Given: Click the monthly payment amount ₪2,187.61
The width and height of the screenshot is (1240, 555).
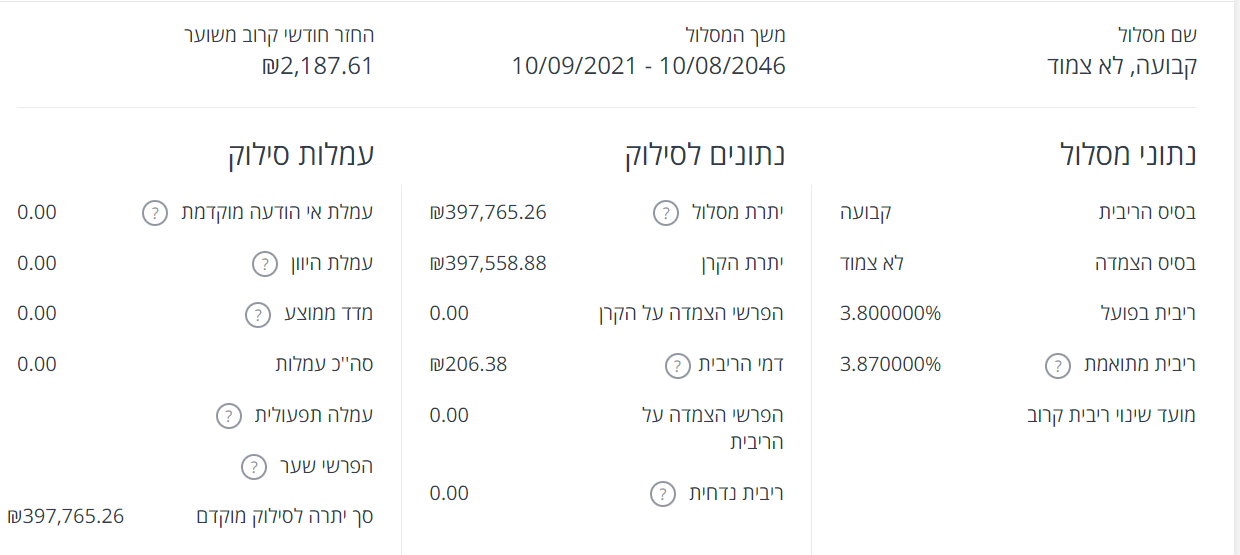Looking at the screenshot, I should point(317,67).
